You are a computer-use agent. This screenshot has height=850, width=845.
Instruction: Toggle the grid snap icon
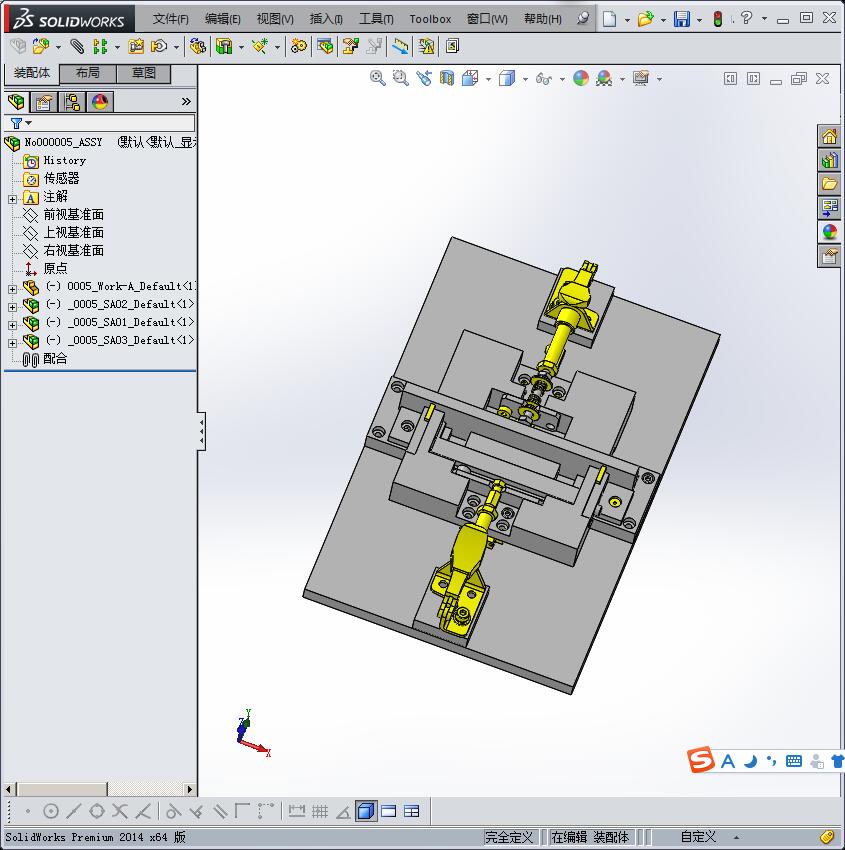320,812
